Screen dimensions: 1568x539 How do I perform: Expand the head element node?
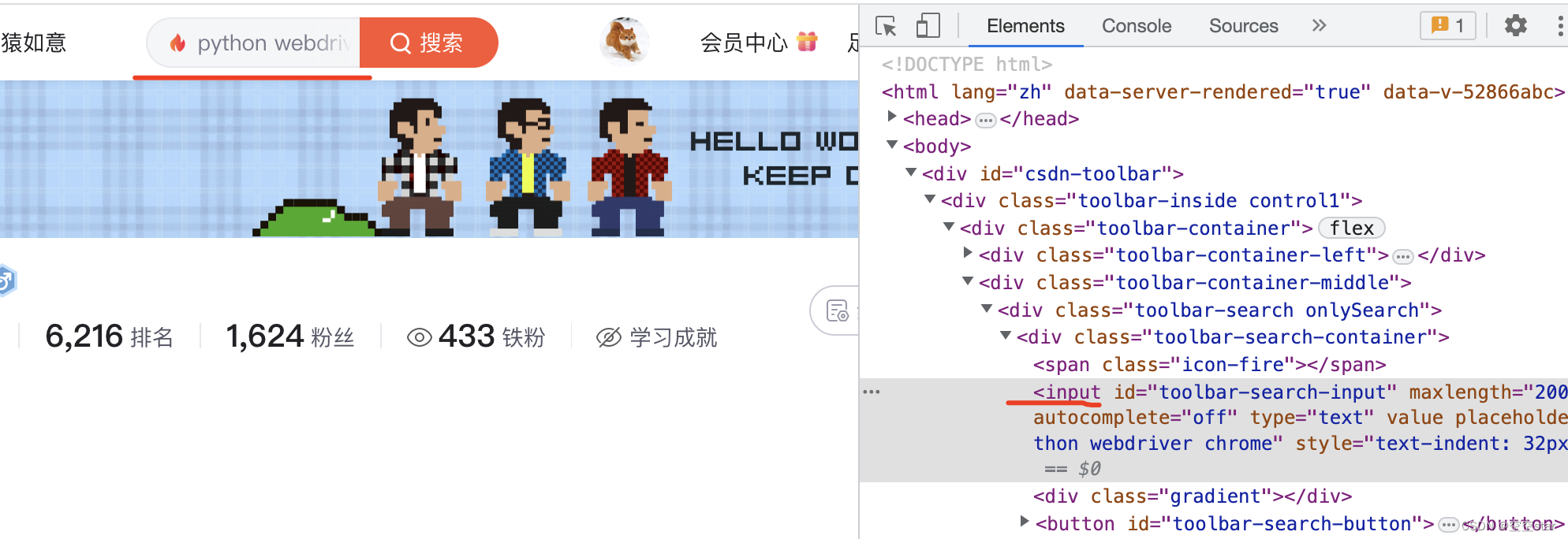[x=892, y=117]
